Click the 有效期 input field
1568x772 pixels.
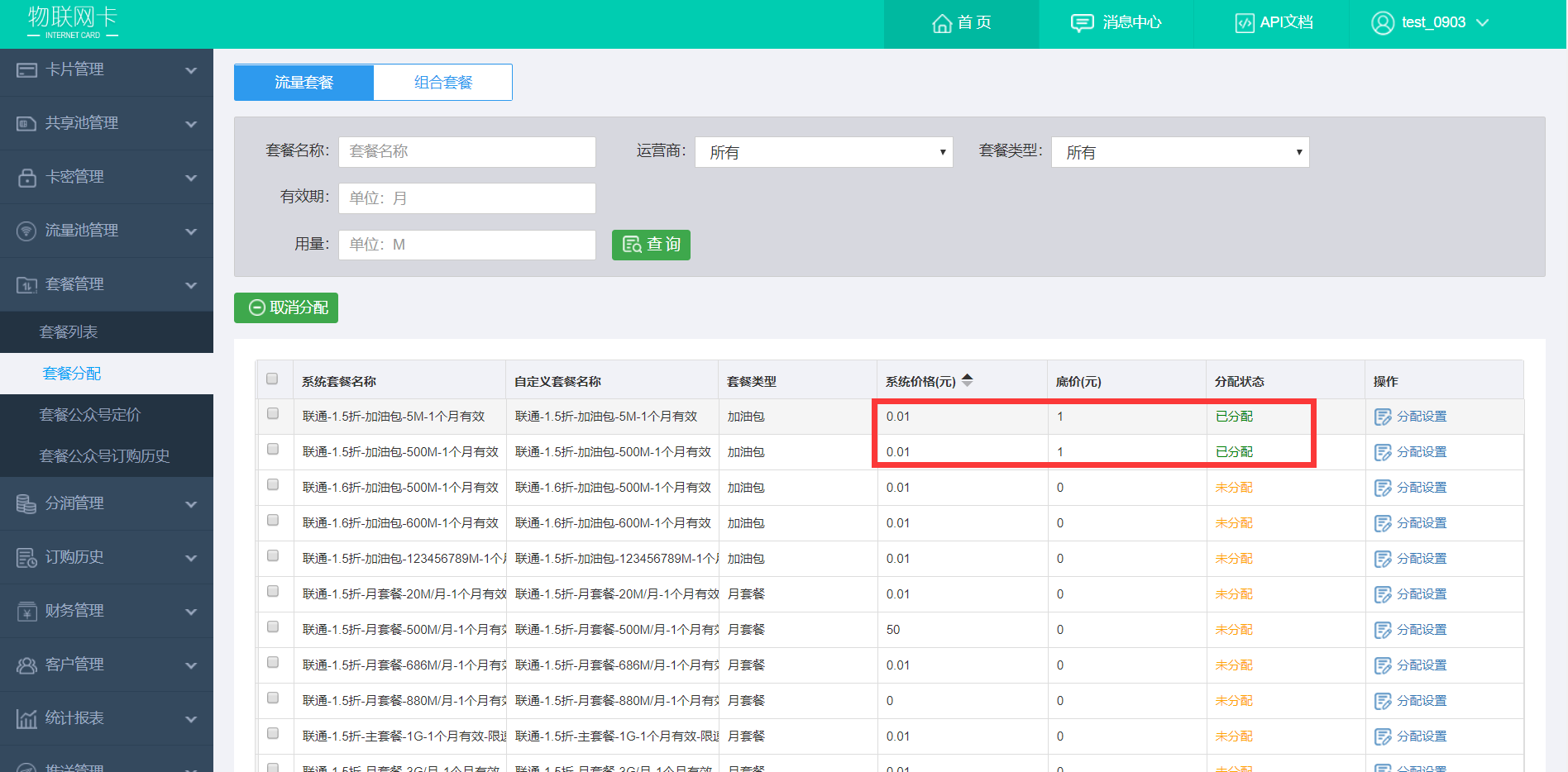click(x=467, y=198)
